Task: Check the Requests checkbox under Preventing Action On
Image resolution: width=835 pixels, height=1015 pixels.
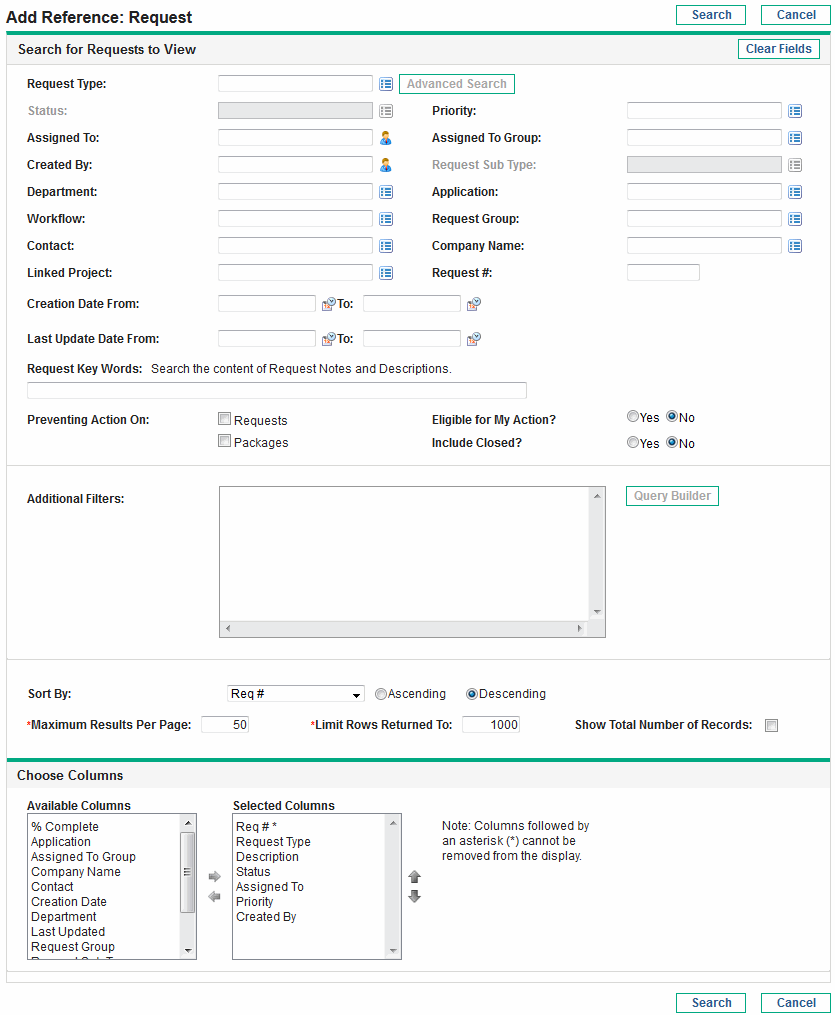Action: click(x=224, y=418)
